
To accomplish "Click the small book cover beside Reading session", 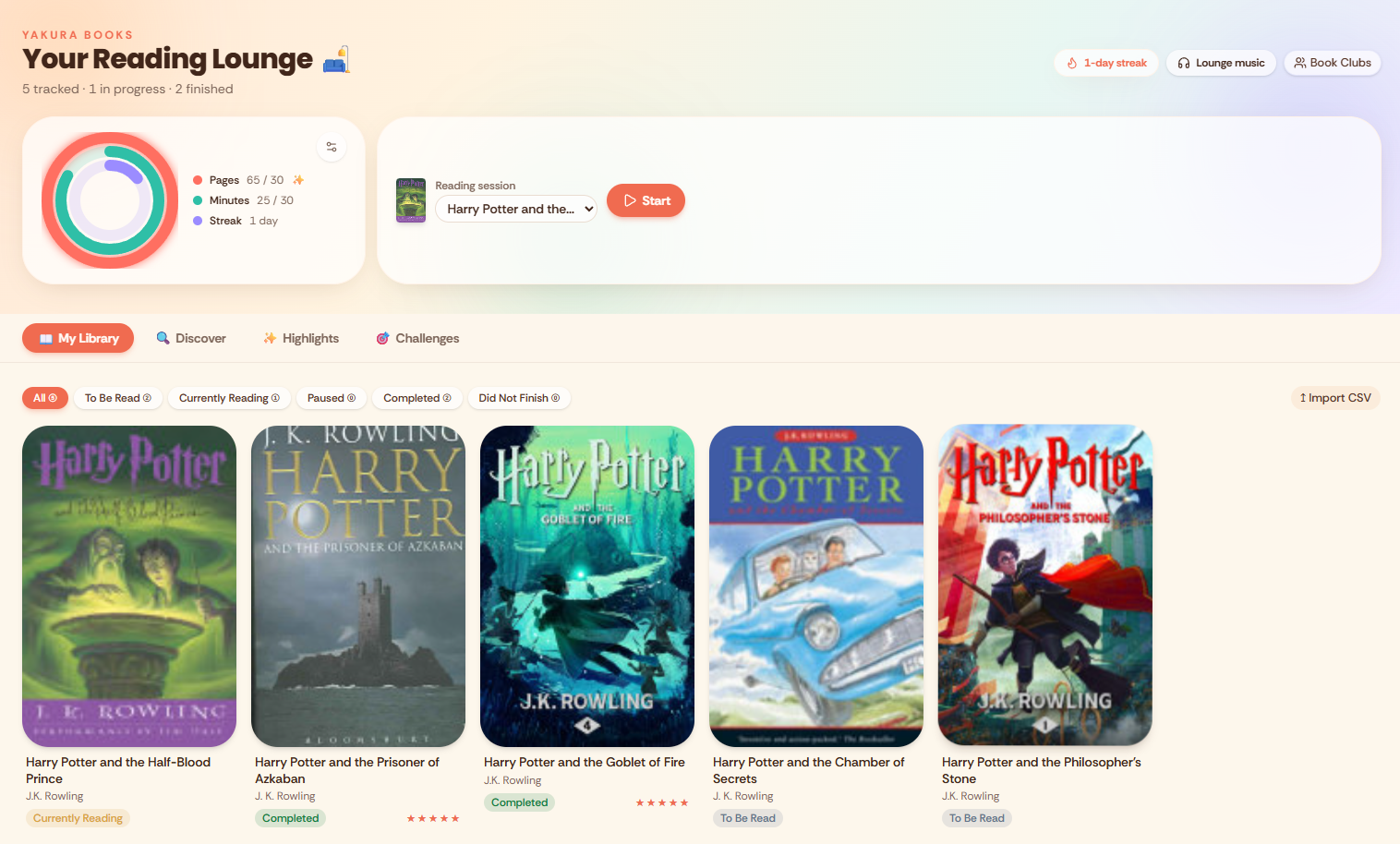I will click(411, 200).
